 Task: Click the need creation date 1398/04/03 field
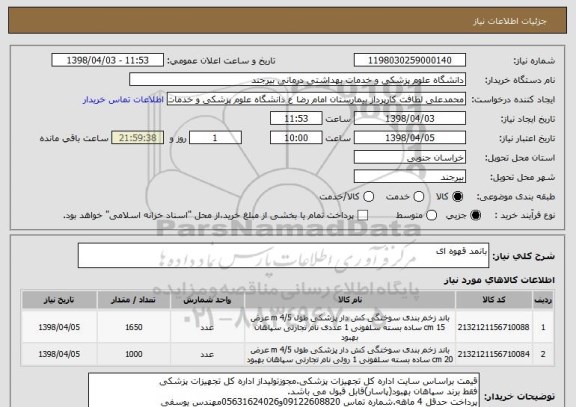point(410,119)
